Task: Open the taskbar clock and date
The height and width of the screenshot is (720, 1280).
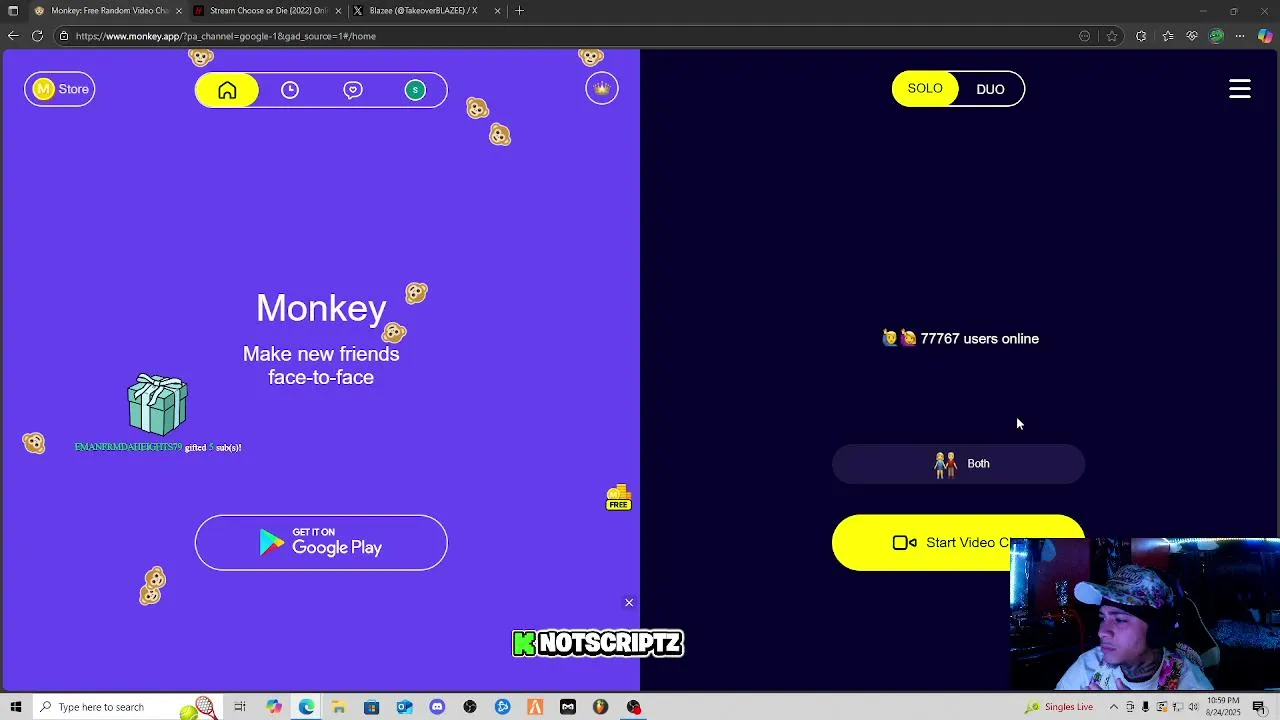Action: coord(1224,707)
